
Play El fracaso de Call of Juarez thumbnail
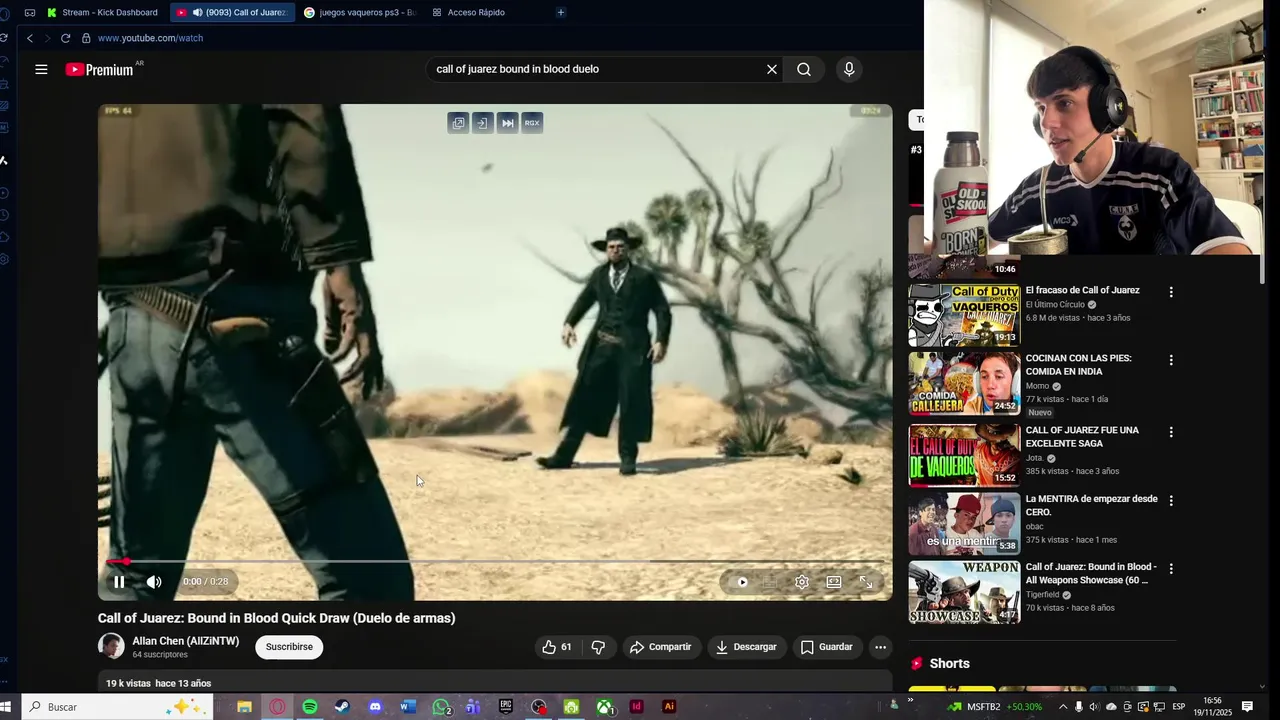(964, 315)
